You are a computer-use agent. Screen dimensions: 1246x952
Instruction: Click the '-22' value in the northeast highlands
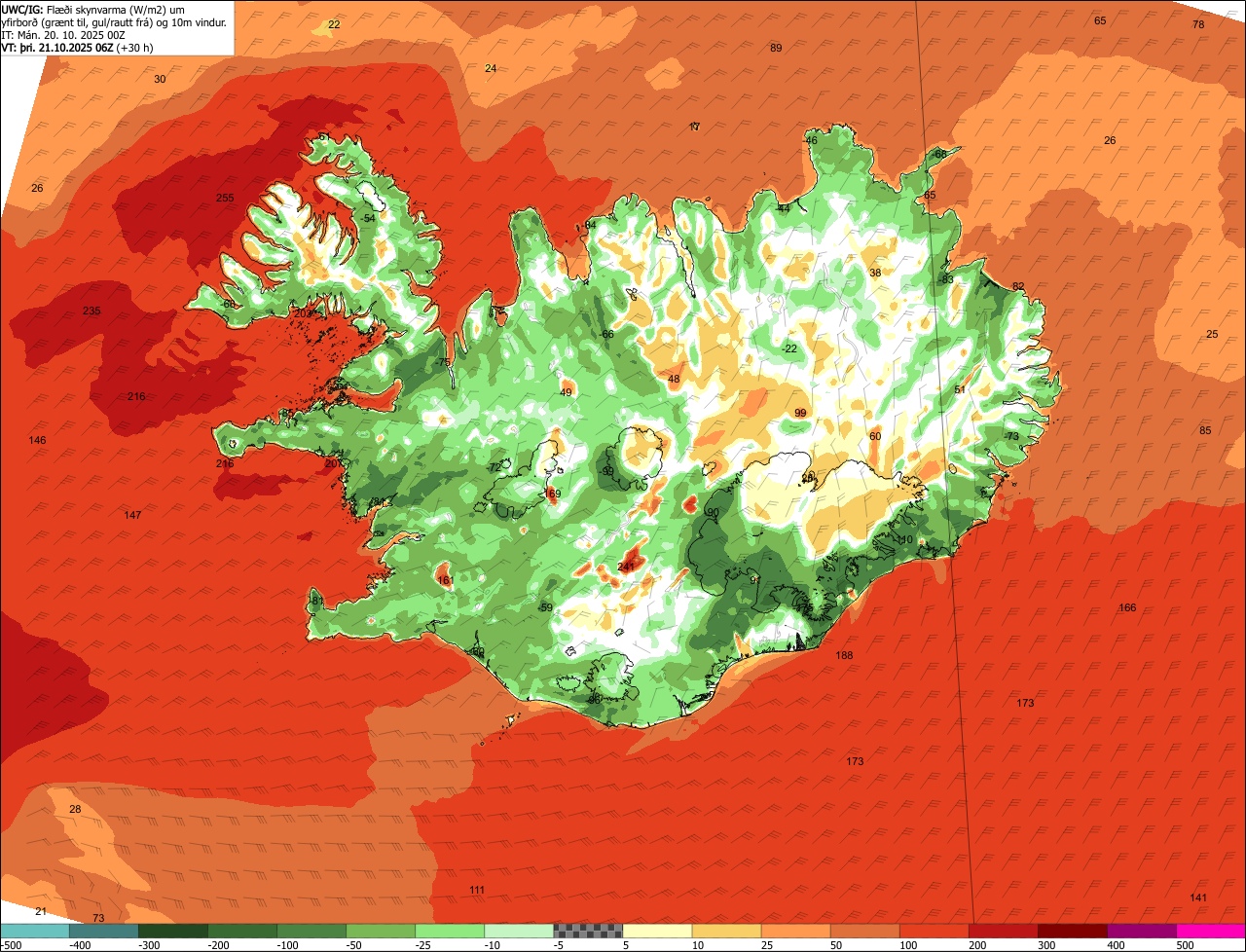(789, 348)
